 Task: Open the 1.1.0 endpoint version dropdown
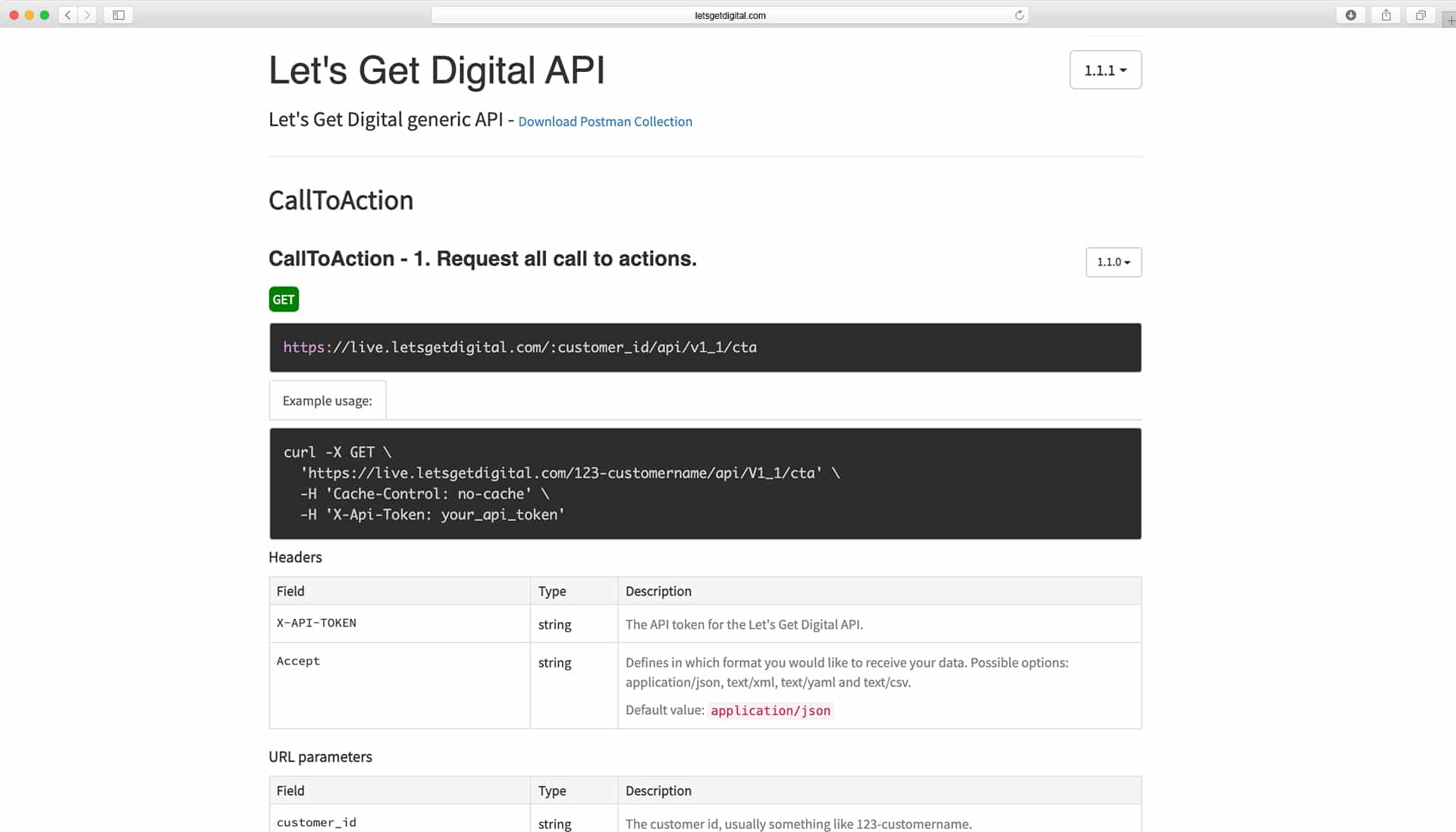(x=1113, y=262)
